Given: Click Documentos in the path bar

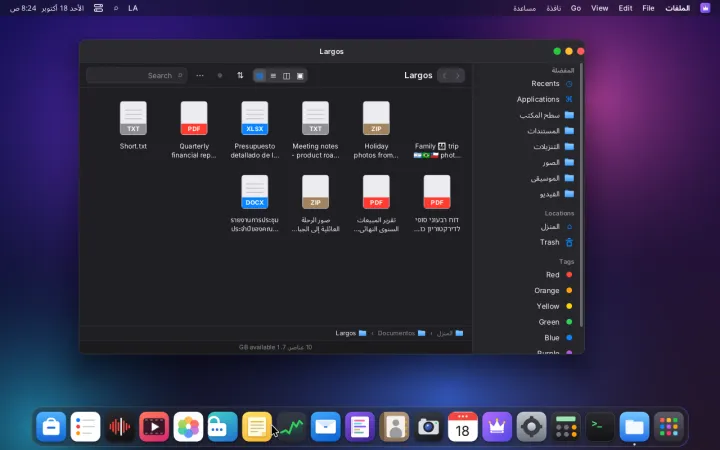Looking at the screenshot, I should (401, 333).
